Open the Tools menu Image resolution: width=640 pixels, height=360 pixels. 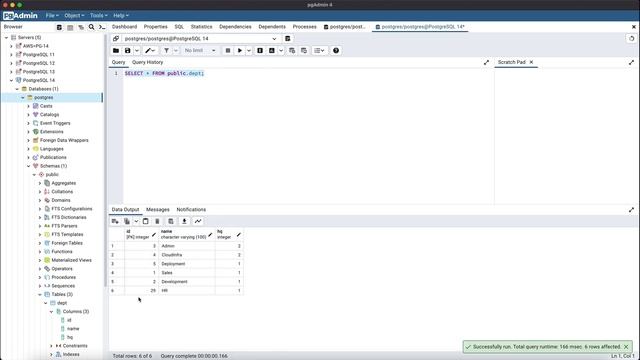coord(98,16)
